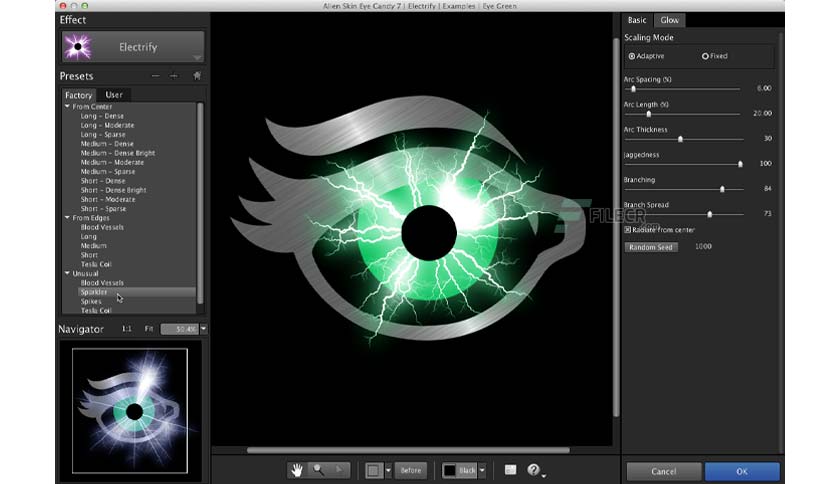Switch to the User presets tab
Screen dimensions: 836x484
[x=114, y=94]
